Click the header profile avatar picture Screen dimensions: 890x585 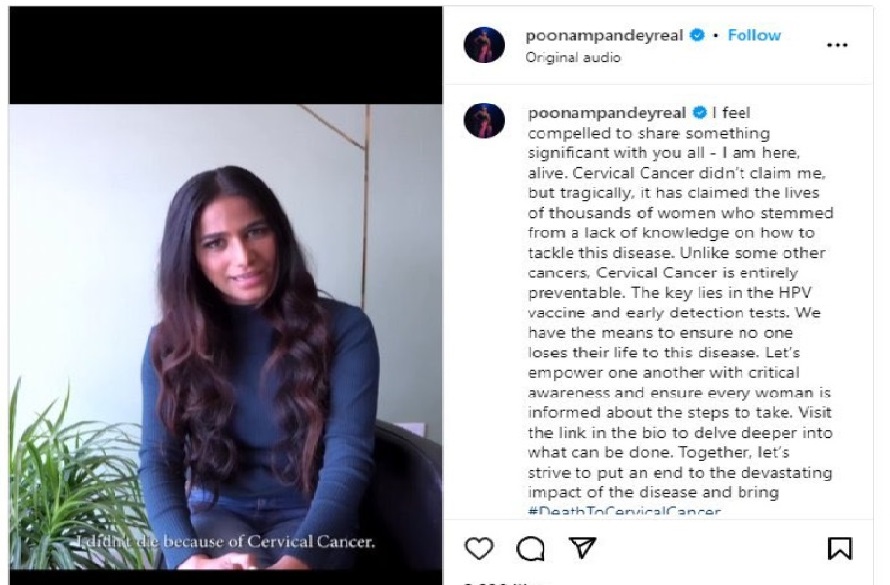click(x=484, y=45)
